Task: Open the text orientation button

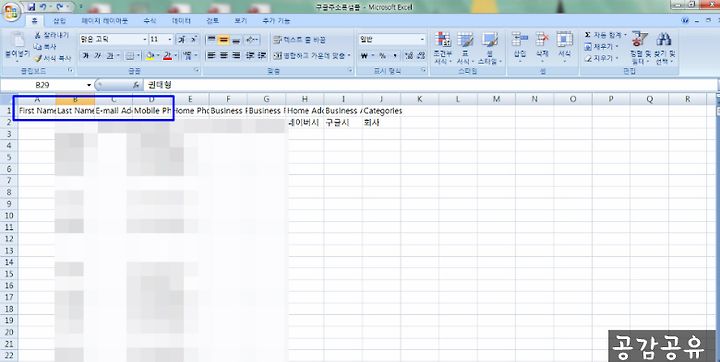Action: coord(252,40)
